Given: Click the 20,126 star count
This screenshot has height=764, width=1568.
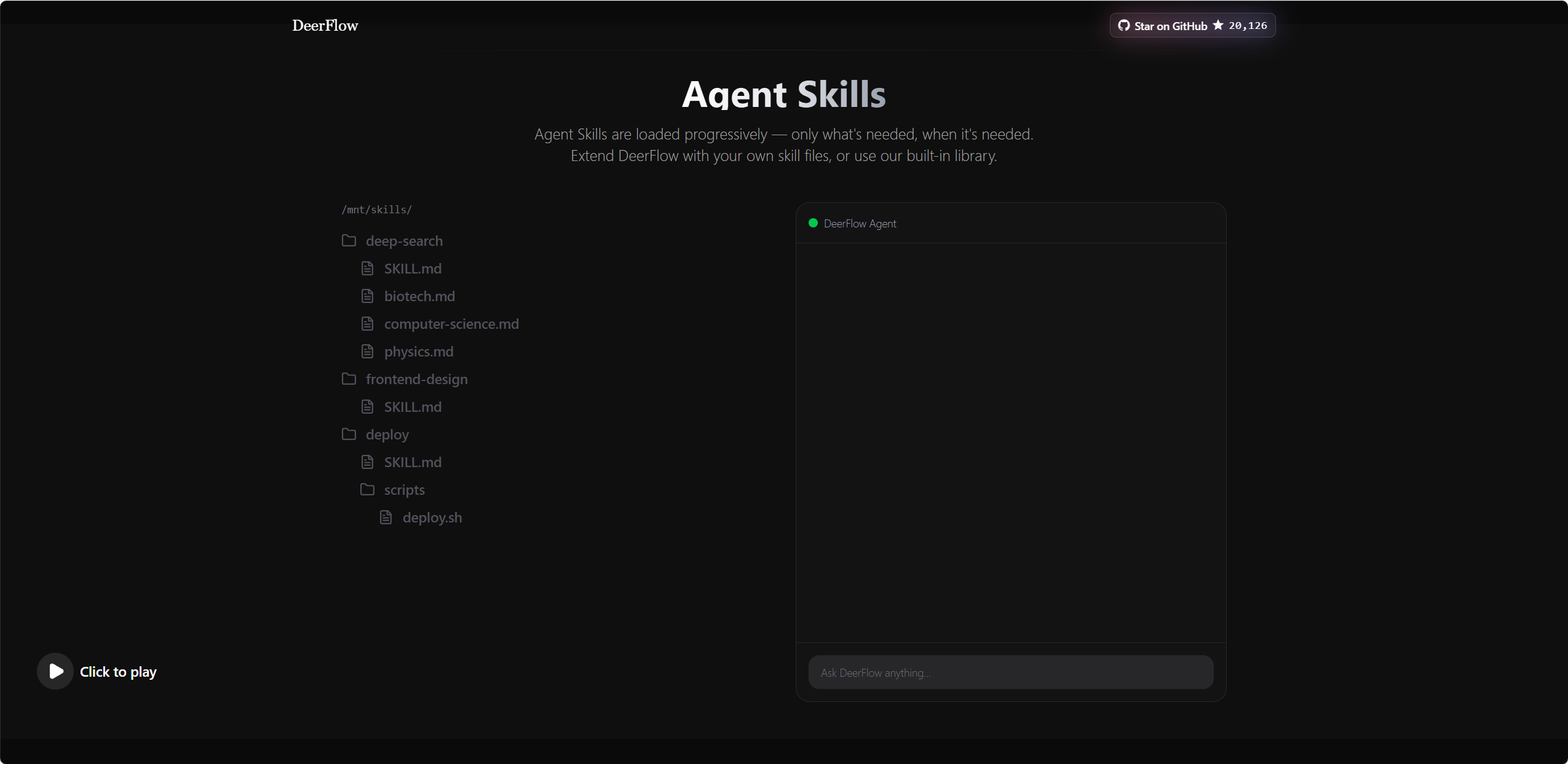Looking at the screenshot, I should point(1248,26).
